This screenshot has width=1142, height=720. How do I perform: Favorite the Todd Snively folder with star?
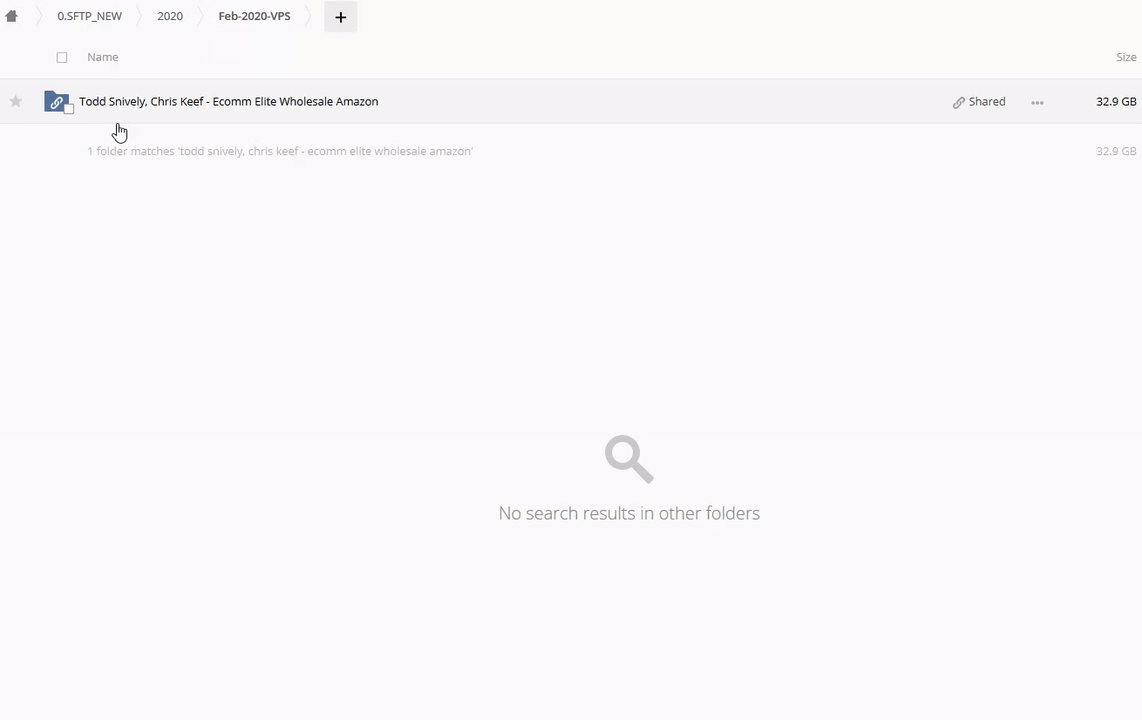(16, 101)
